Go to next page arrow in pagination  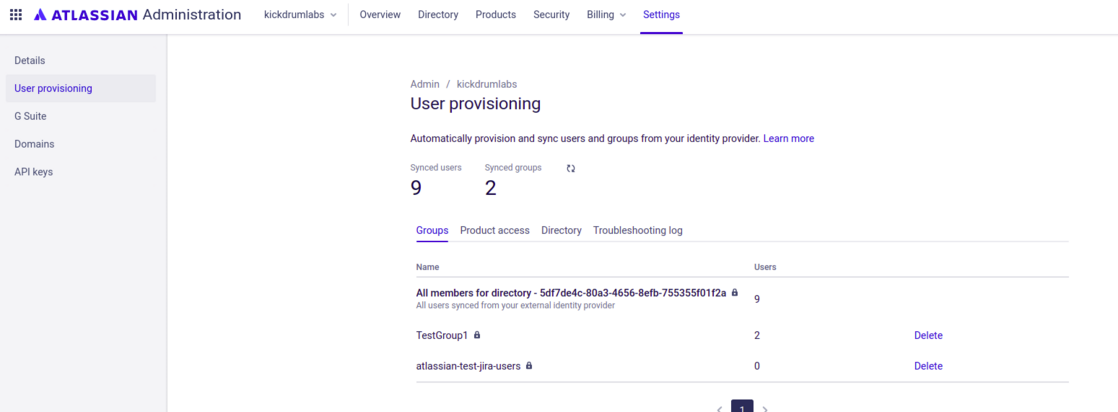(766, 409)
